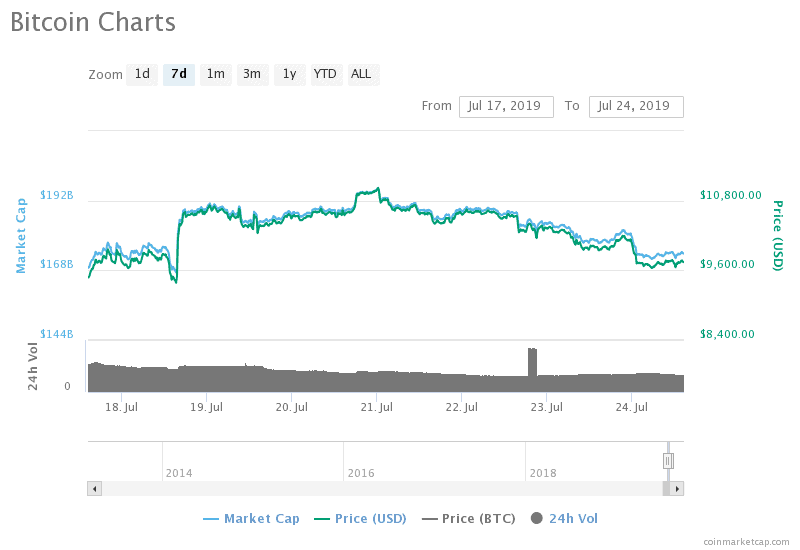The height and width of the screenshot is (550, 800).
Task: Click the 24h Vol axis title
Action: 33,367
